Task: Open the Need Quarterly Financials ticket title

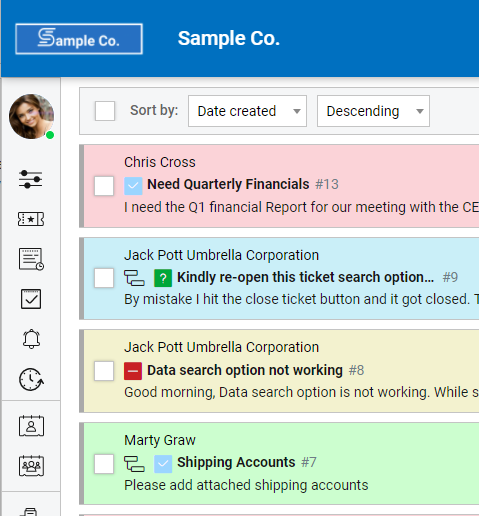Action: (x=228, y=184)
